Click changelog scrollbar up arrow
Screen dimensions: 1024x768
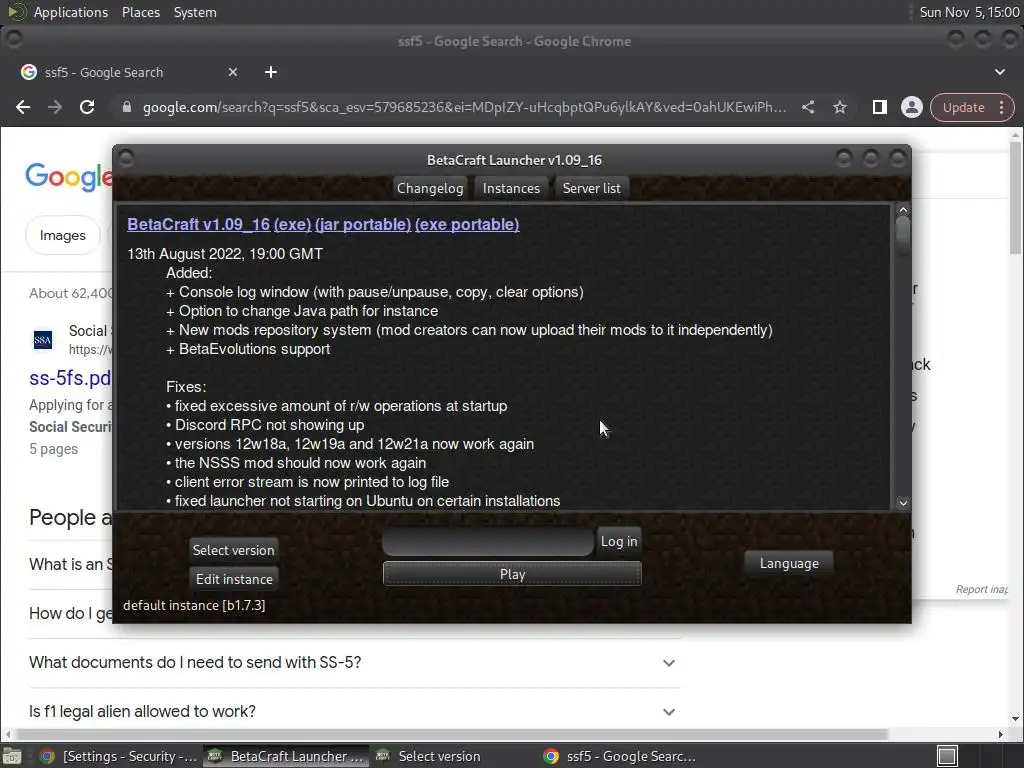click(x=903, y=210)
